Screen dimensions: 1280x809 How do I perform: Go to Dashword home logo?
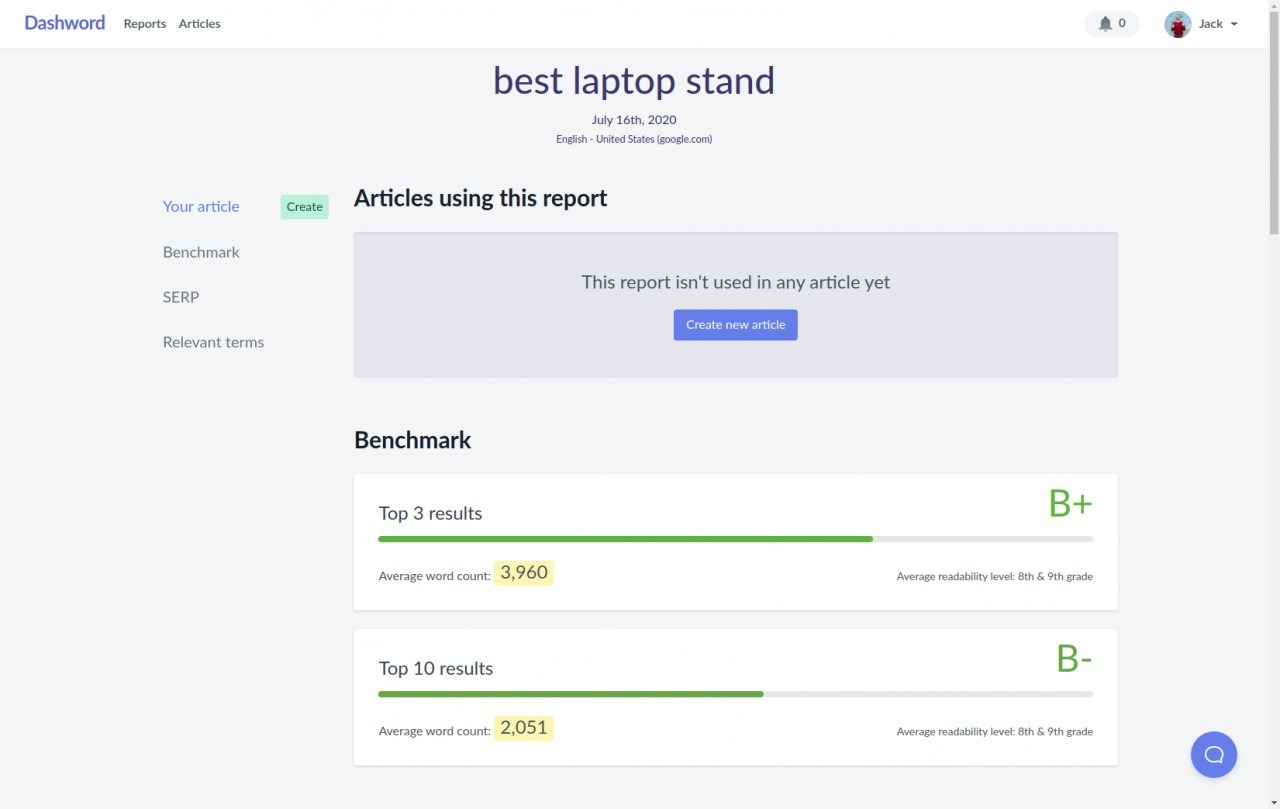65,23
